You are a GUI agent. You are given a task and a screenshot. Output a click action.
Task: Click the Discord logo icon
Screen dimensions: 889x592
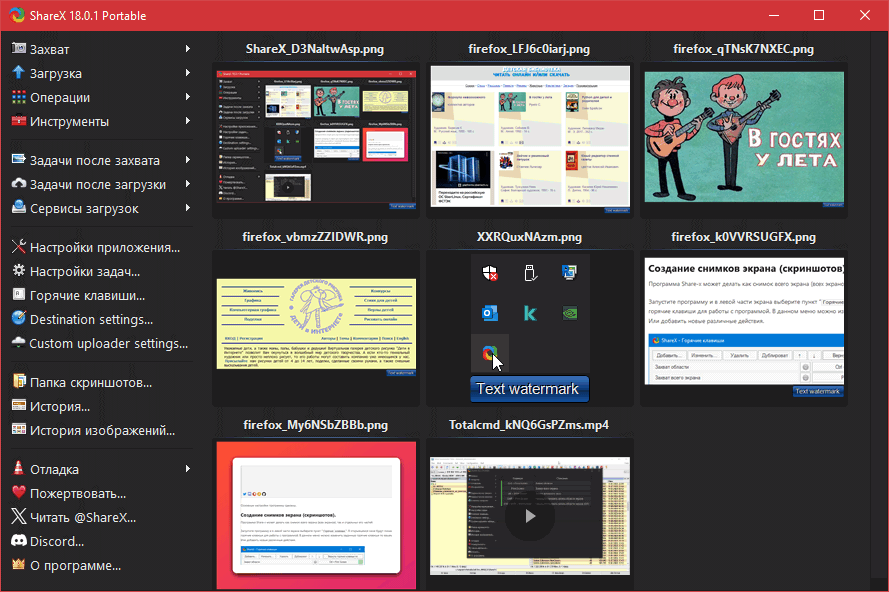pos(18,541)
